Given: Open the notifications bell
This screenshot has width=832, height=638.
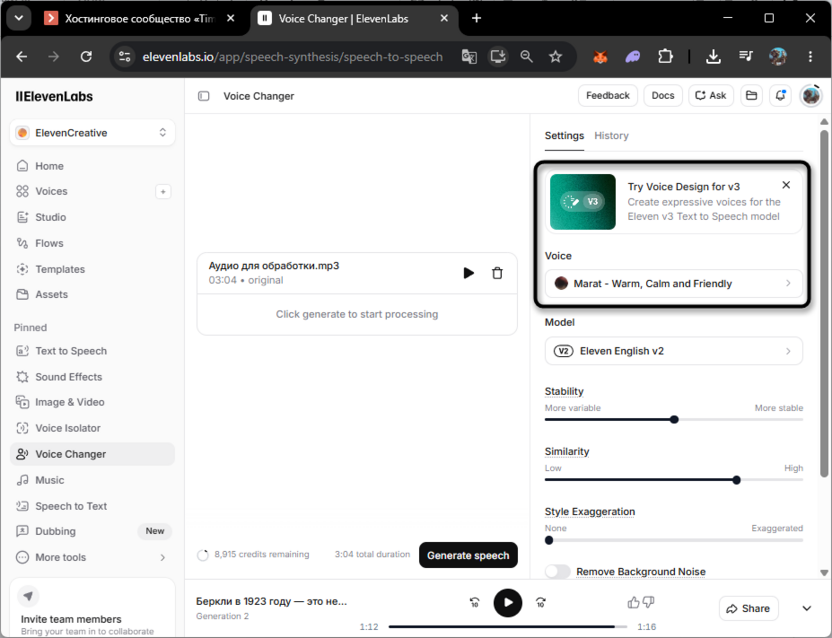Looking at the screenshot, I should click(x=780, y=96).
